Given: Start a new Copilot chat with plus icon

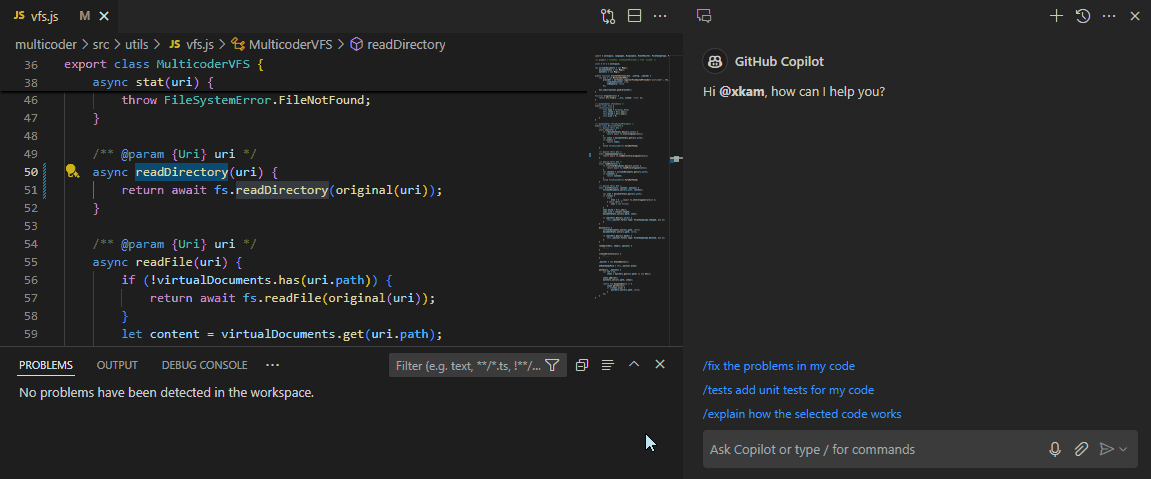Looking at the screenshot, I should 1056,16.
